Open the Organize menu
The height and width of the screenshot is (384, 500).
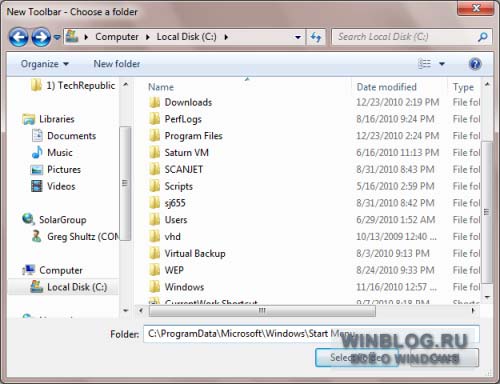(45, 64)
